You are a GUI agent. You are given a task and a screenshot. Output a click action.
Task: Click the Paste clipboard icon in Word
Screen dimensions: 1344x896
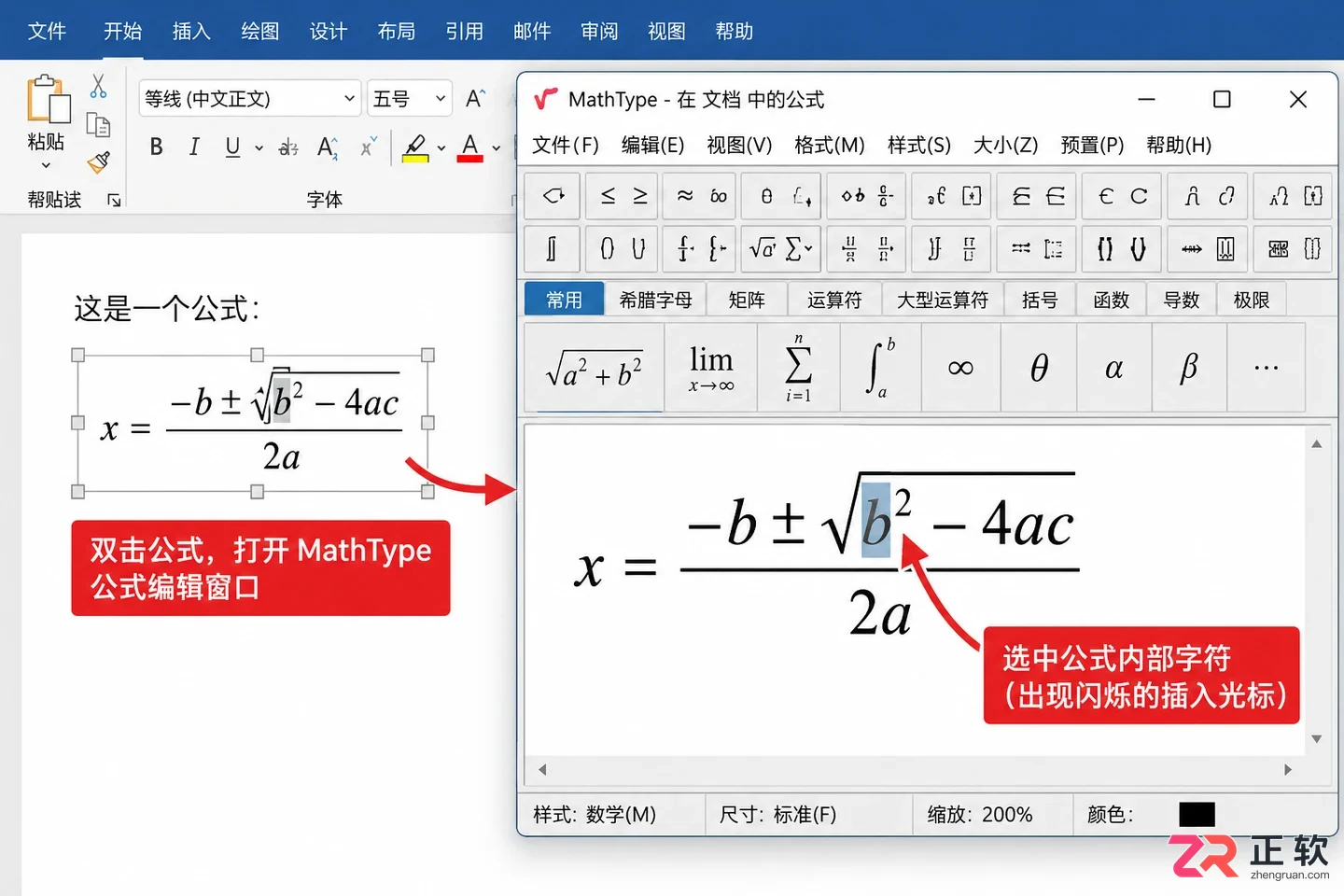[48, 99]
